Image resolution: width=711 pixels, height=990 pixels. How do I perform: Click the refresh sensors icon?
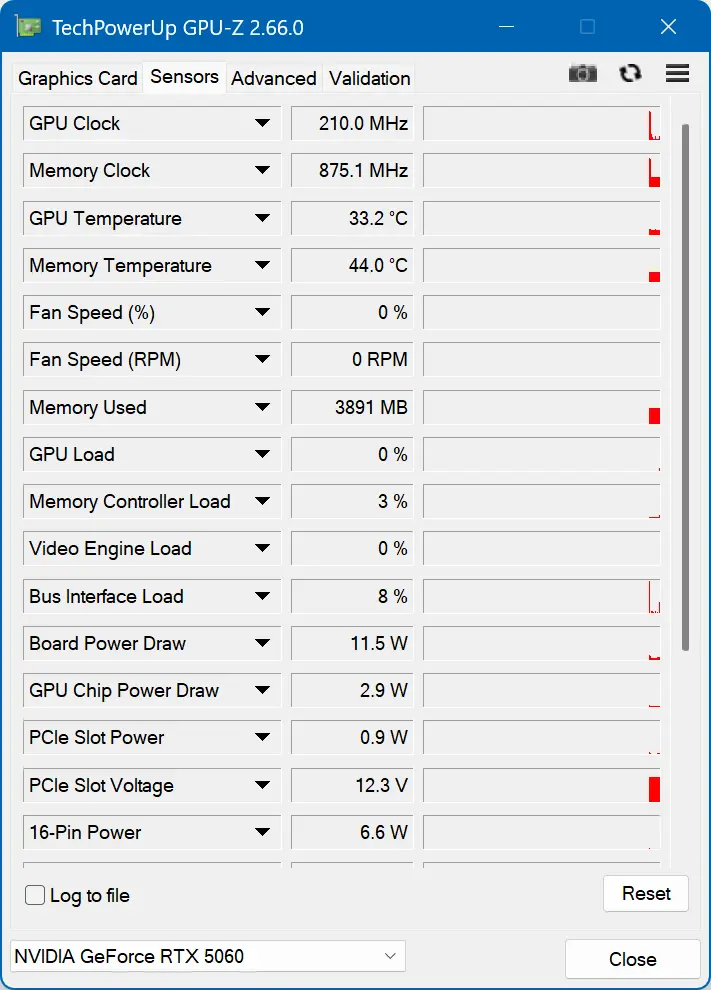(x=630, y=74)
